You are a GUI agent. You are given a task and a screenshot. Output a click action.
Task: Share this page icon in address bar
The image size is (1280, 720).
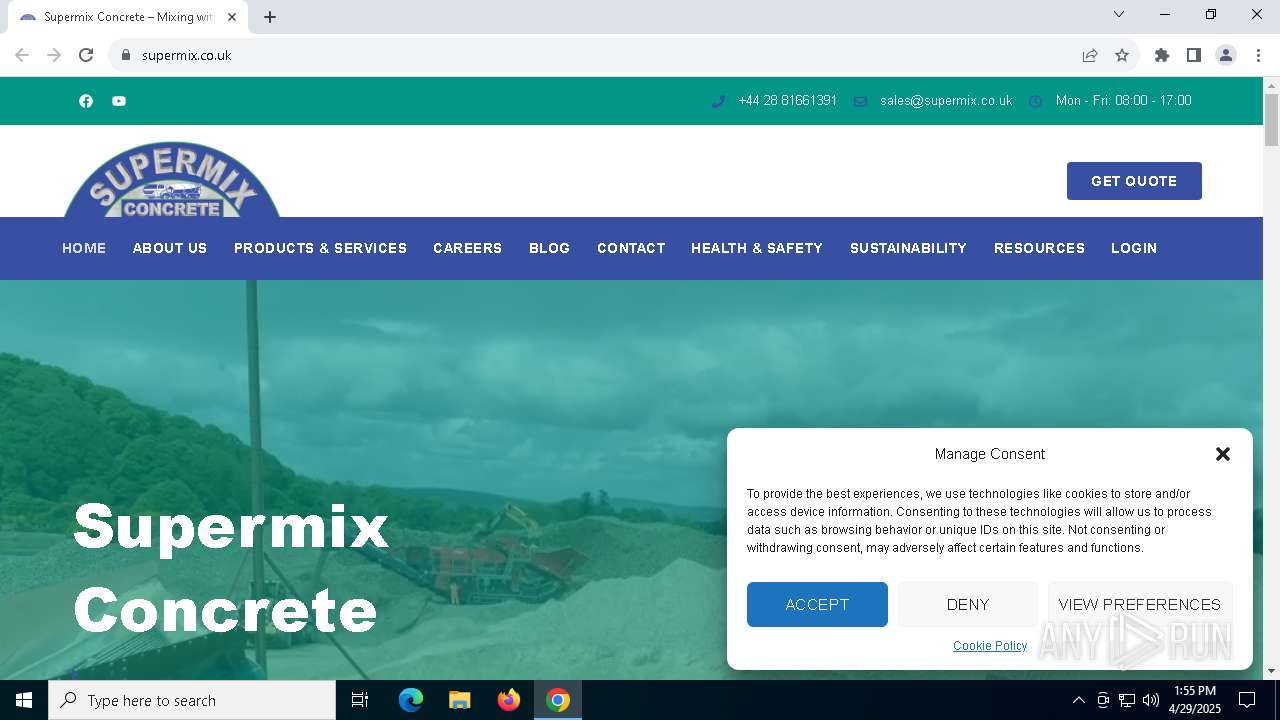1090,55
